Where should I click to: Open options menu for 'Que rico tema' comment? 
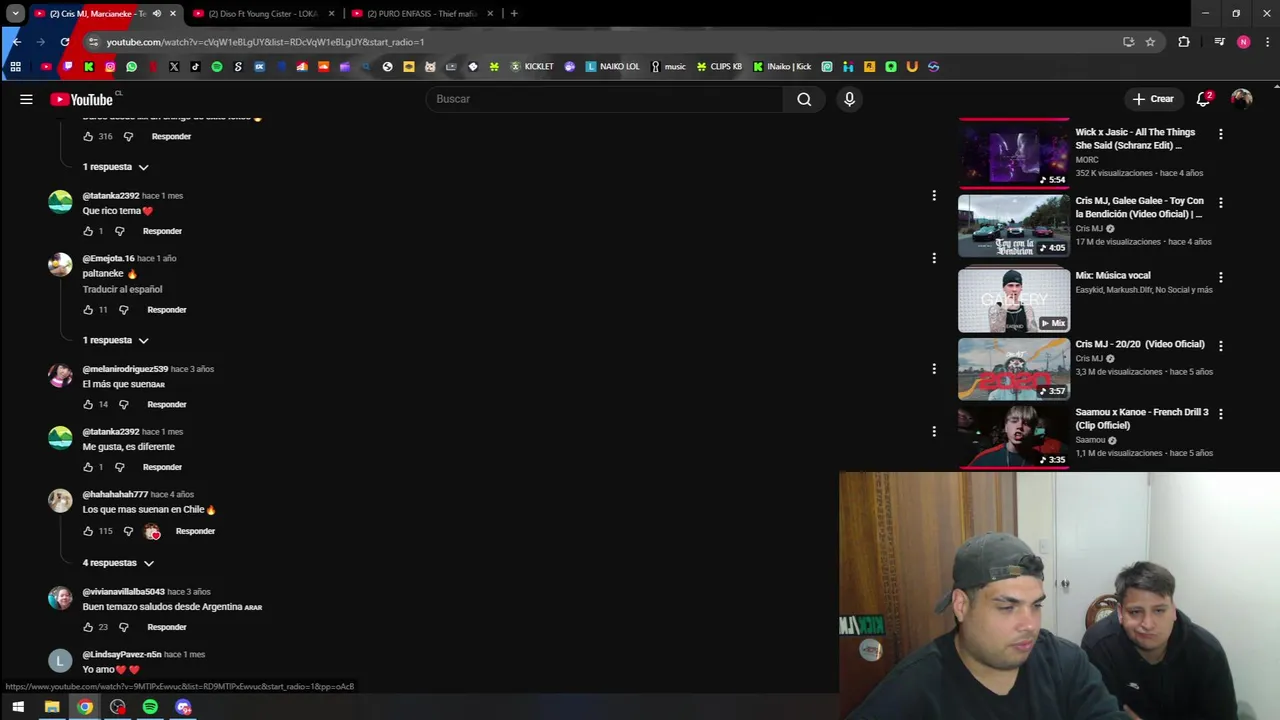934,196
